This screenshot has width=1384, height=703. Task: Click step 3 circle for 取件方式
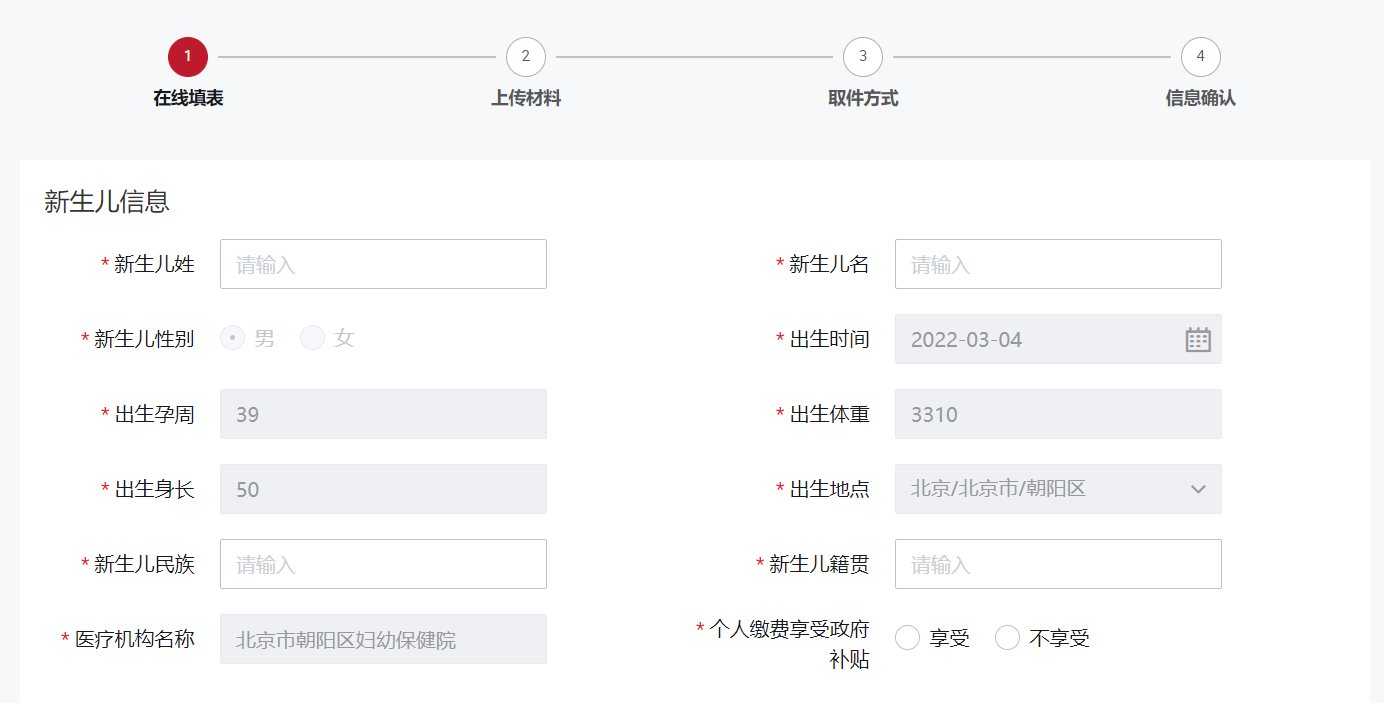[862, 57]
